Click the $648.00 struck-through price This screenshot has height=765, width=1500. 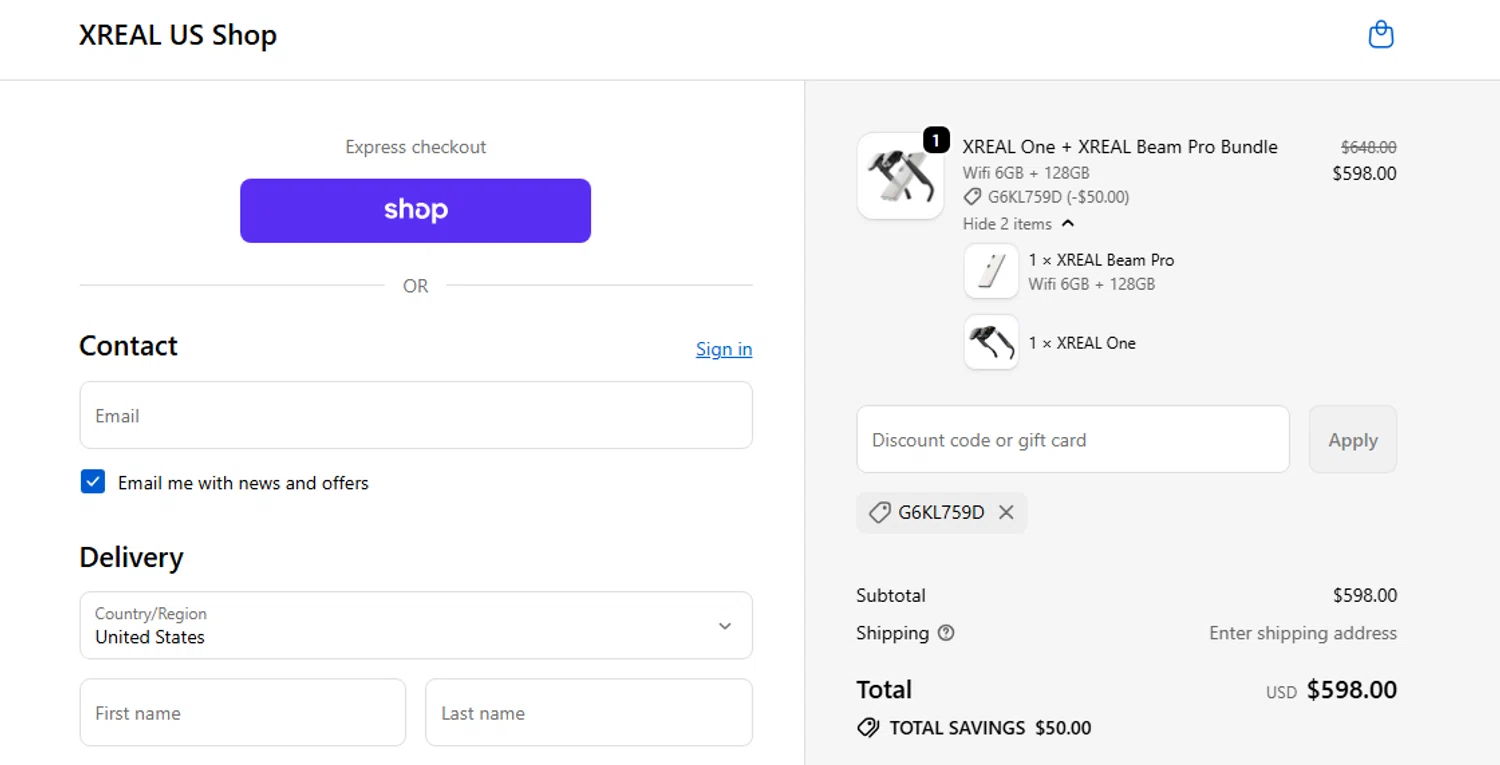tap(1368, 147)
